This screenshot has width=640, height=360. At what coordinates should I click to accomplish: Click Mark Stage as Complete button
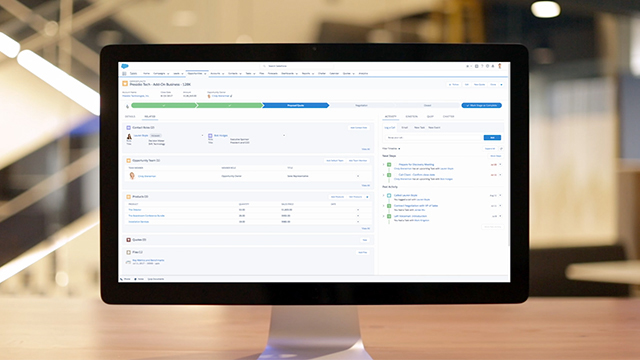click(482, 105)
